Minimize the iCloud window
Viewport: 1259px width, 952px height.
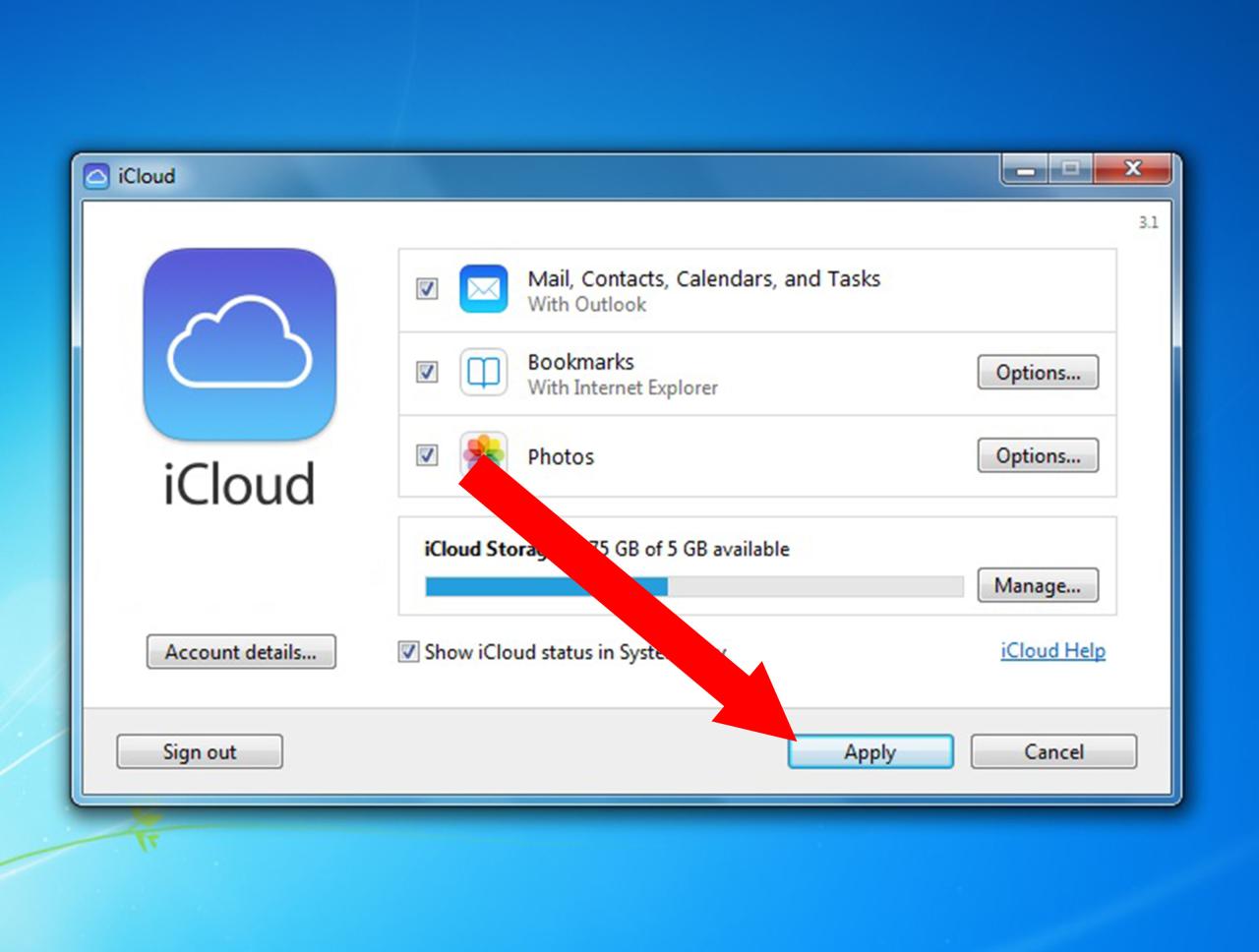[x=1026, y=169]
